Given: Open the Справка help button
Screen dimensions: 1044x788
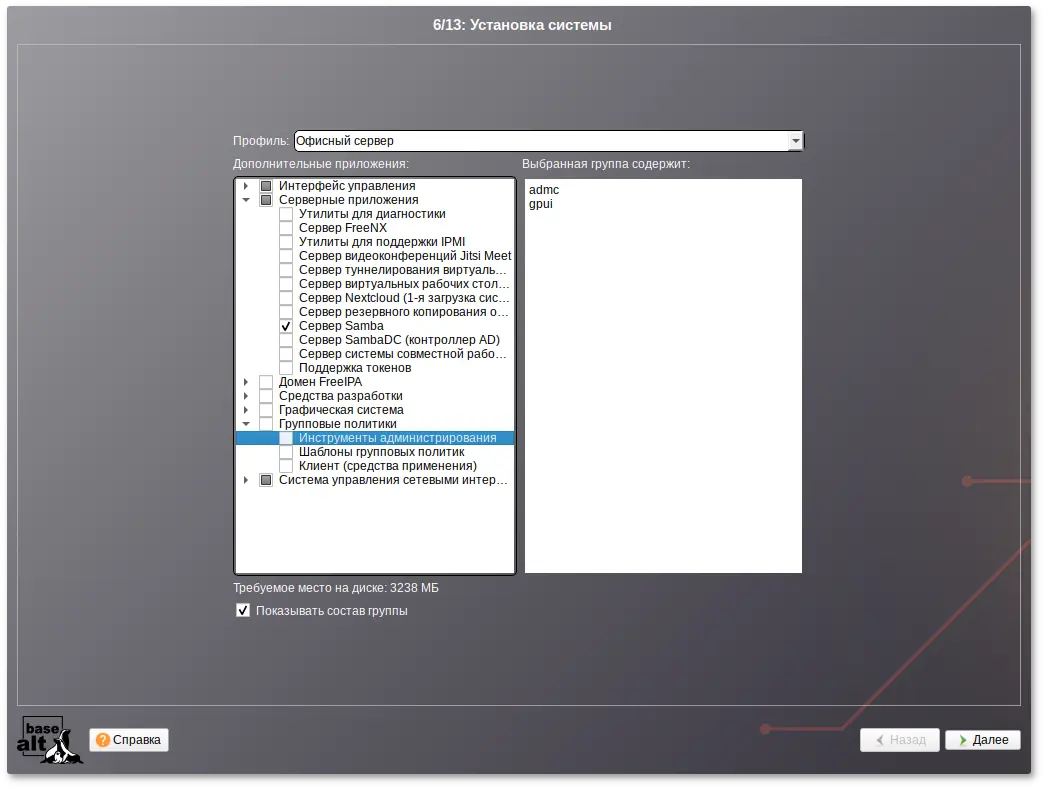Looking at the screenshot, I should click(x=129, y=740).
